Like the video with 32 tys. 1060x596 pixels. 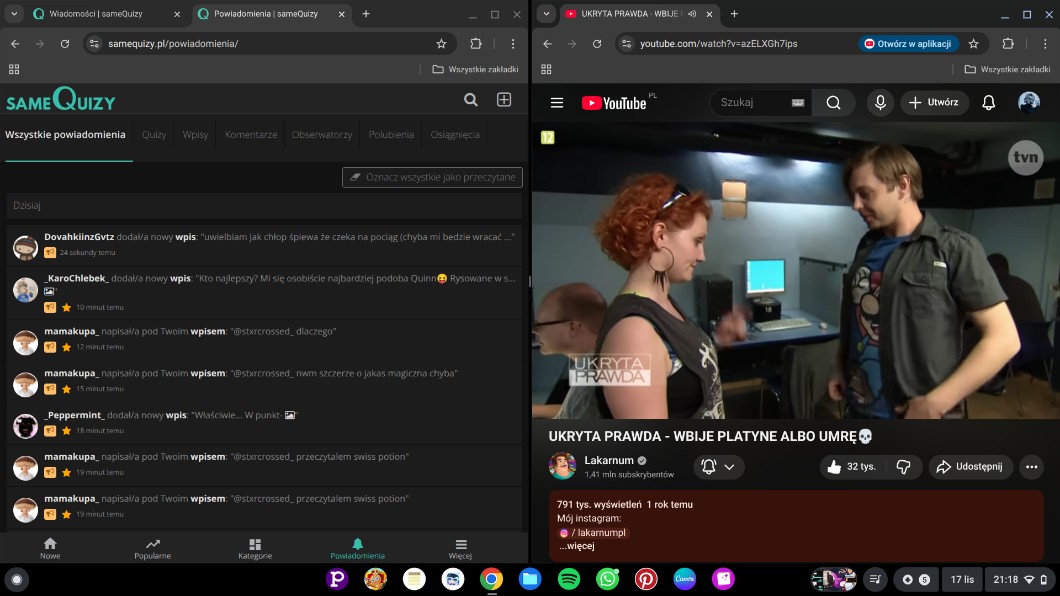coord(850,467)
